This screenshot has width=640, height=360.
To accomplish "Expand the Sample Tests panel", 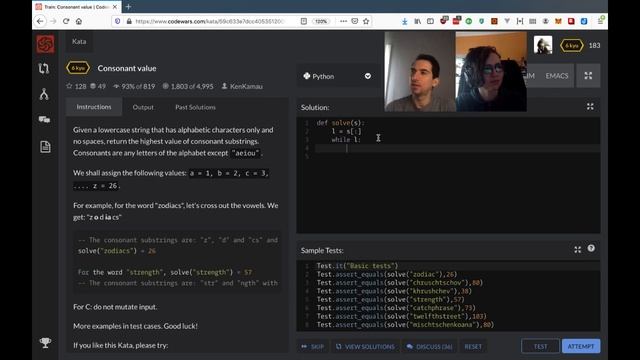I will pyautogui.click(x=577, y=249).
